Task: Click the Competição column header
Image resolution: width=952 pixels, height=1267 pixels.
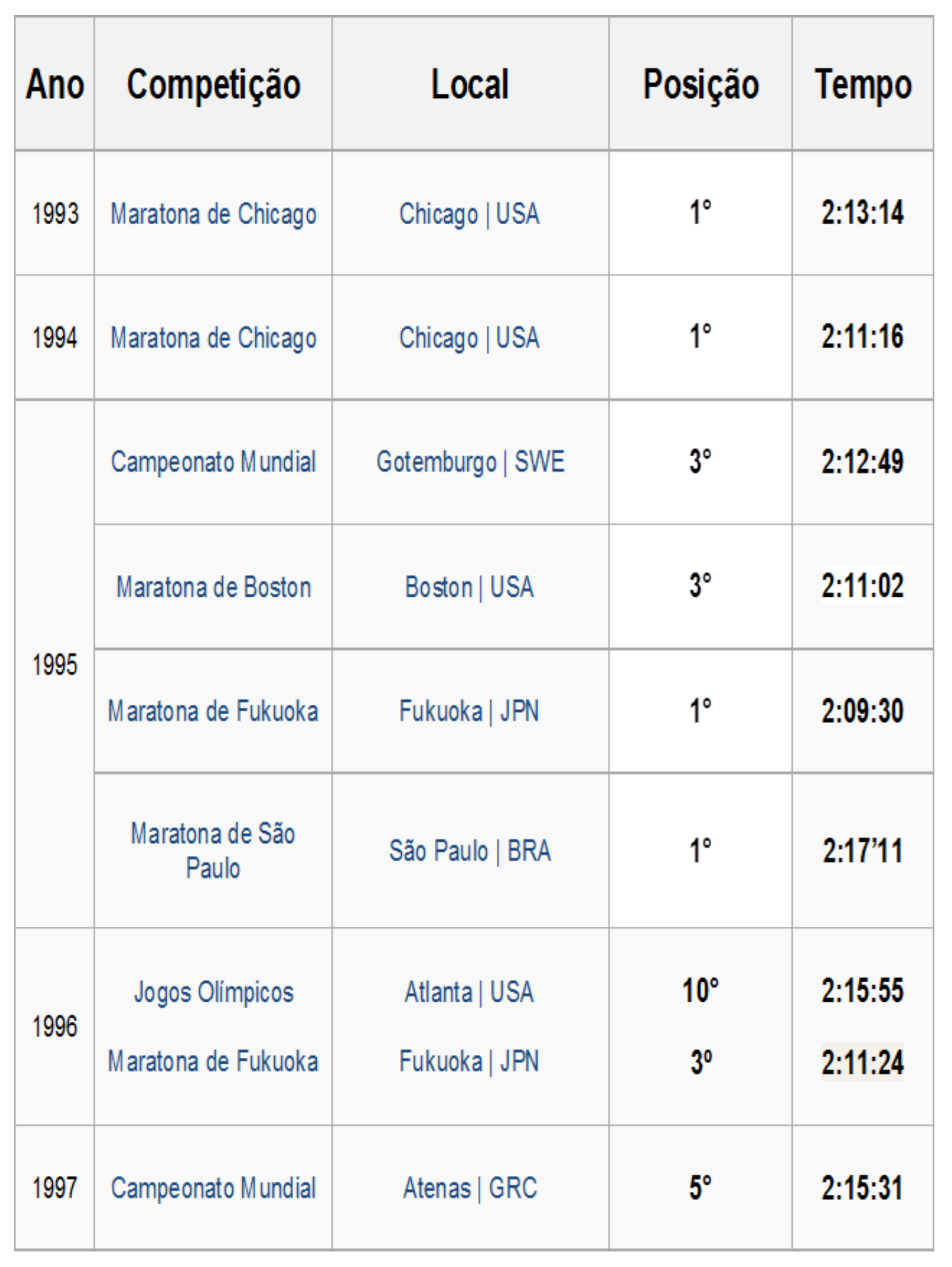Action: (213, 84)
